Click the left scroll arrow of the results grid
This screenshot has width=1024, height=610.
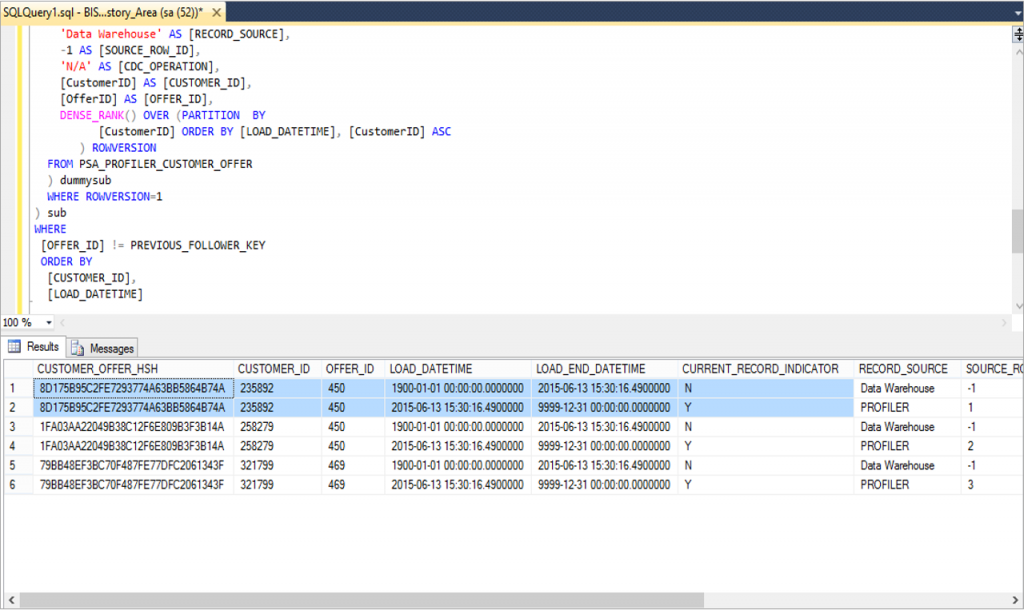[x=9, y=598]
